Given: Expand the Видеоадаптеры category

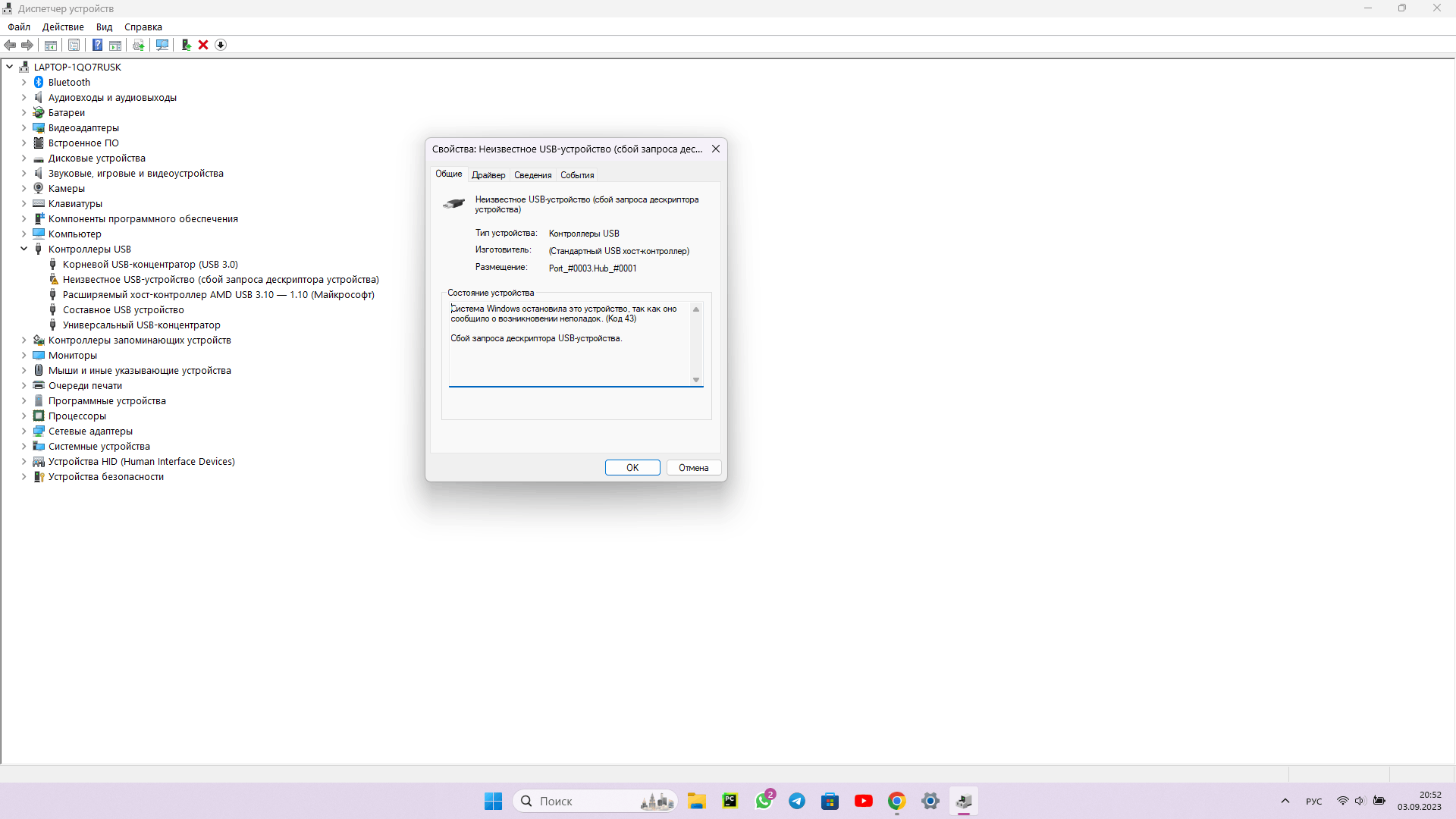Looking at the screenshot, I should 24,127.
